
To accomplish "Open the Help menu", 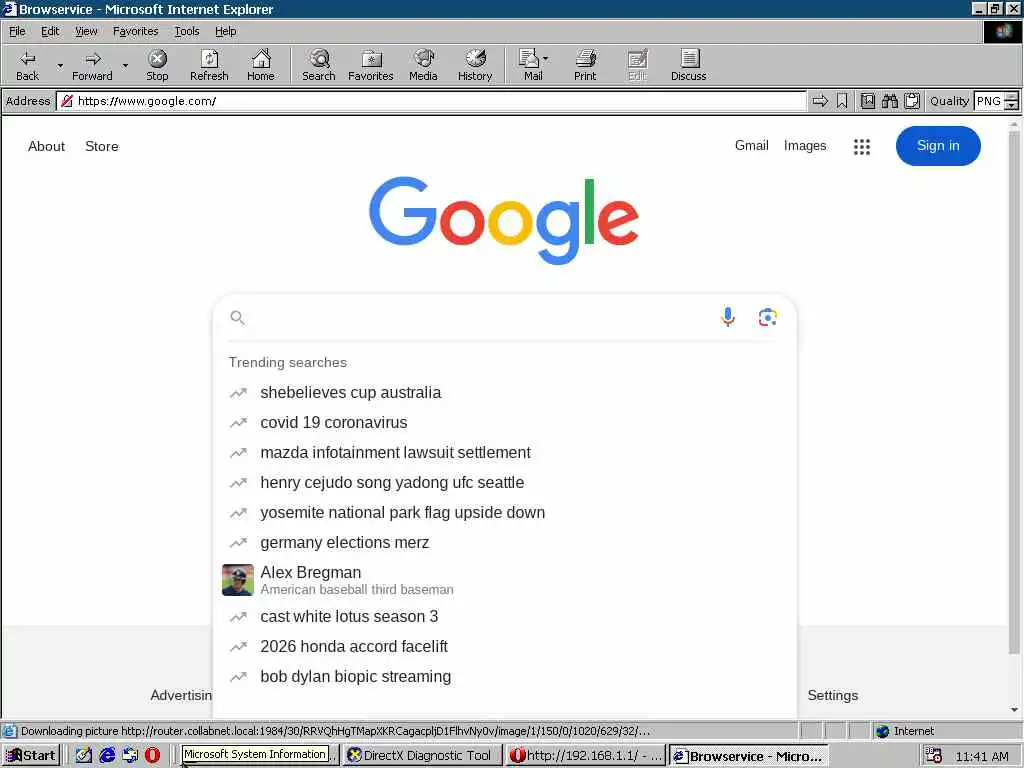I will click(225, 31).
